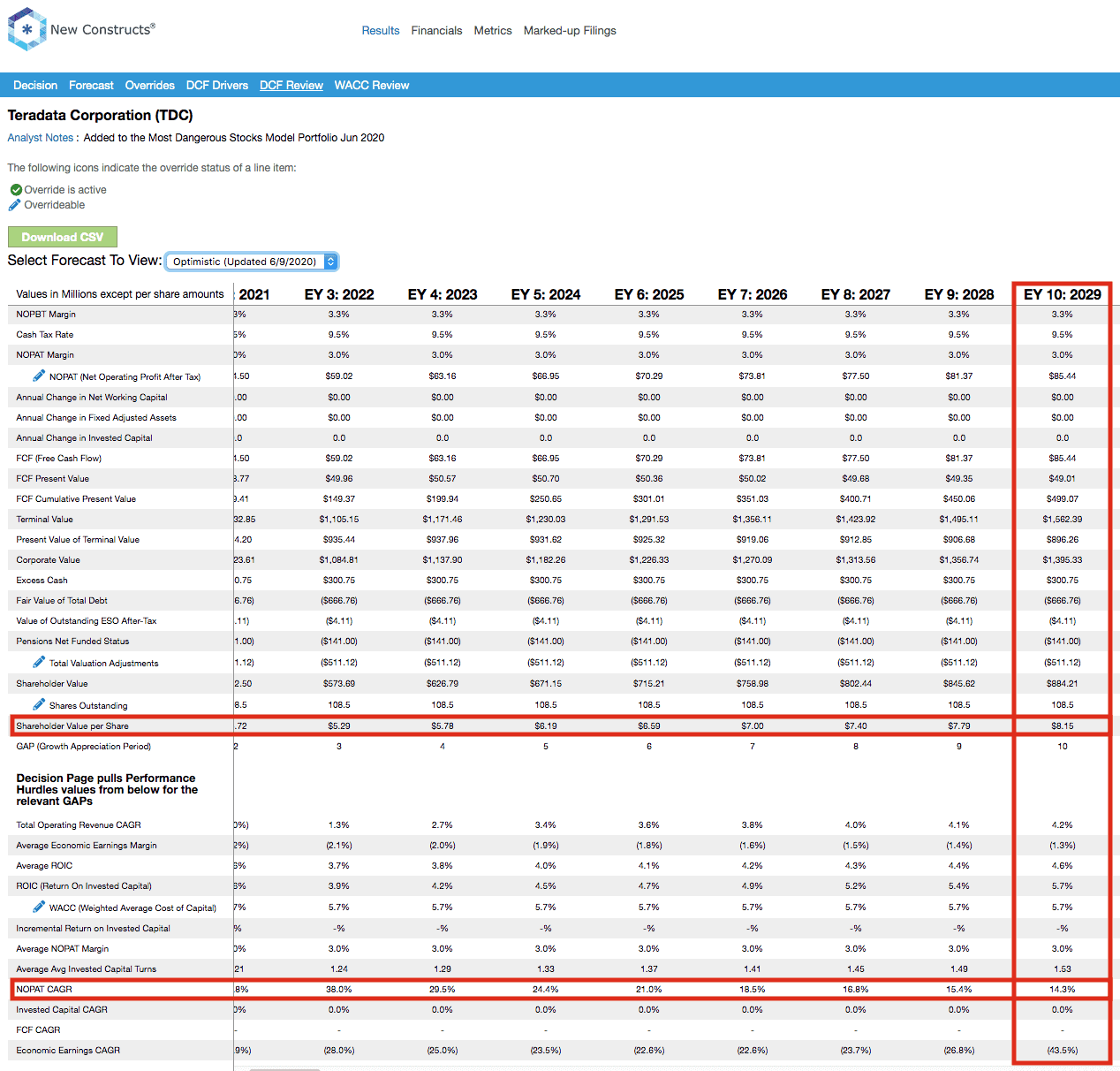The width and height of the screenshot is (1120, 1071).
Task: Open the Analyst Notes link
Action: click(41, 138)
